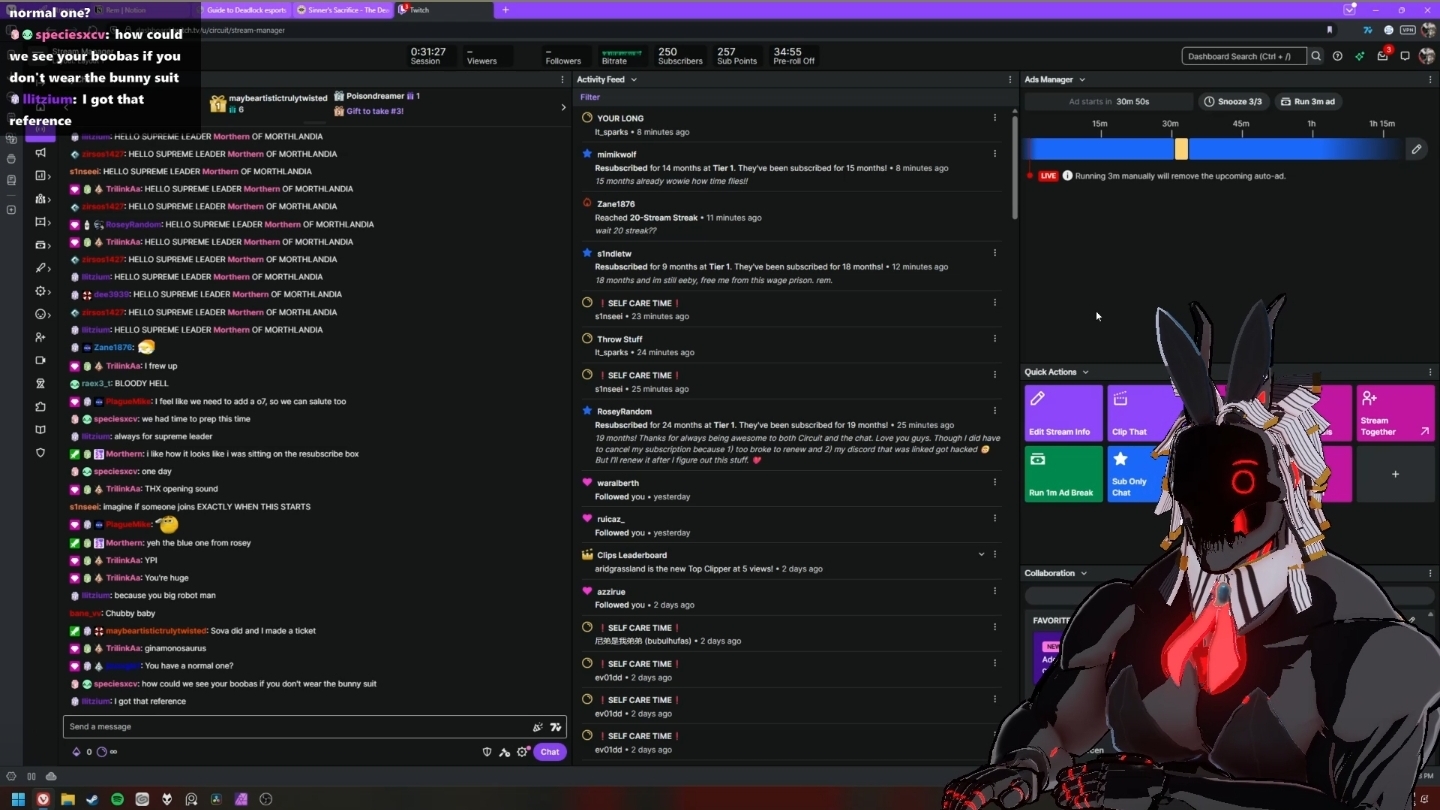Screen dimensions: 1440x810
Task: Add a new quick action with plus tile
Action: click(1395, 474)
